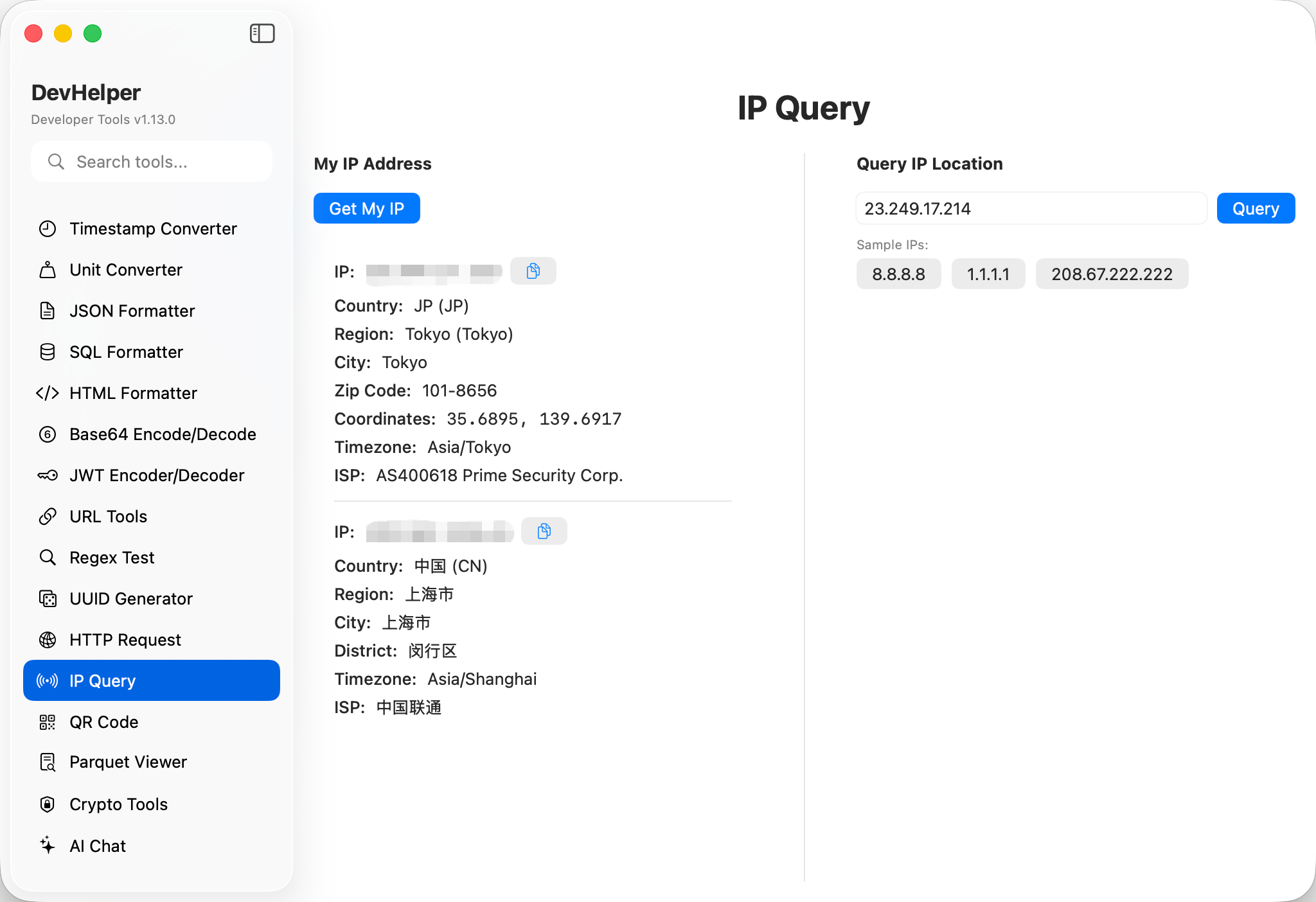Click the SQL Formatter database icon
Image resolution: width=1316 pixels, height=902 pixels.
[48, 352]
